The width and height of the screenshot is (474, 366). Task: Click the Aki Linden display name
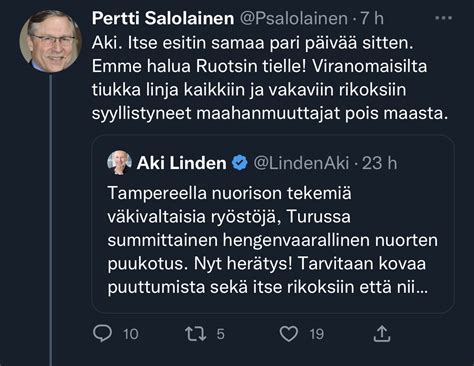pyautogui.click(x=182, y=163)
